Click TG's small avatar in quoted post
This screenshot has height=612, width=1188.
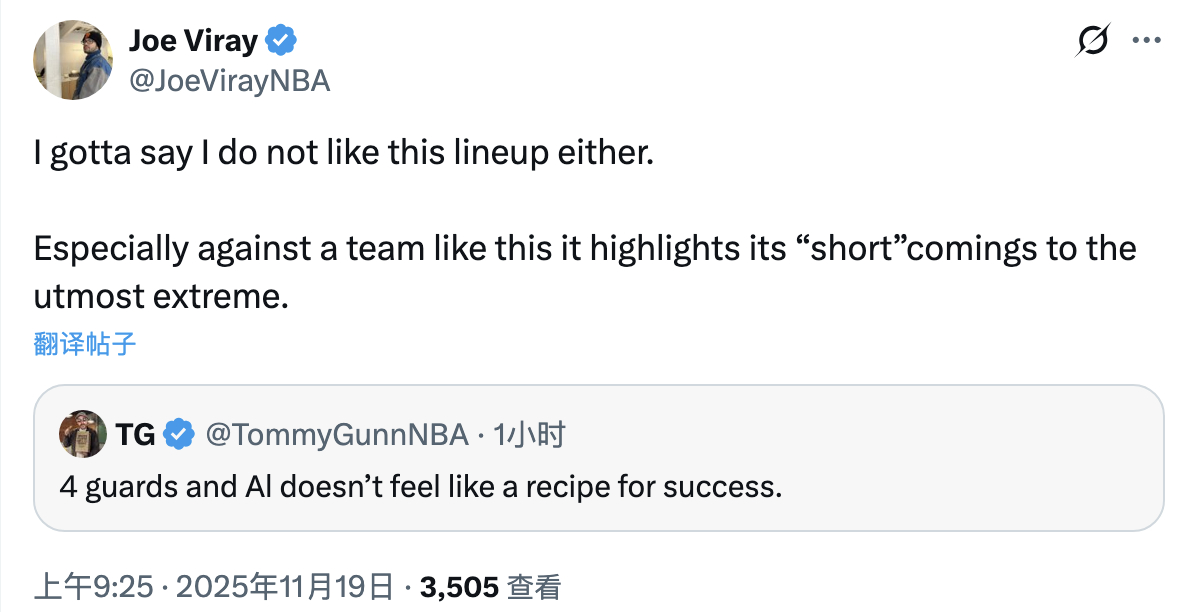[x=83, y=434]
